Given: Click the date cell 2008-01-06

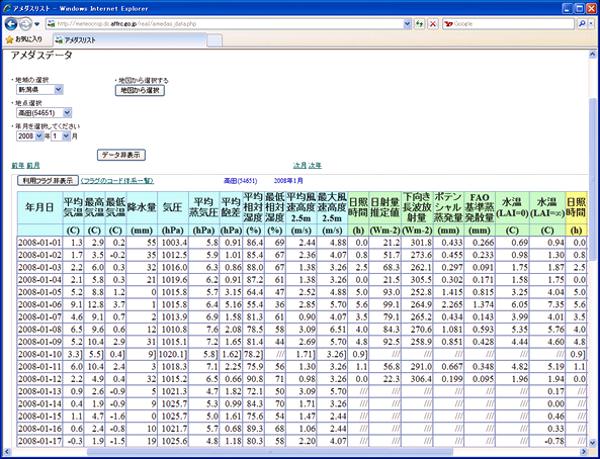Looking at the screenshot, I should (x=40, y=305).
